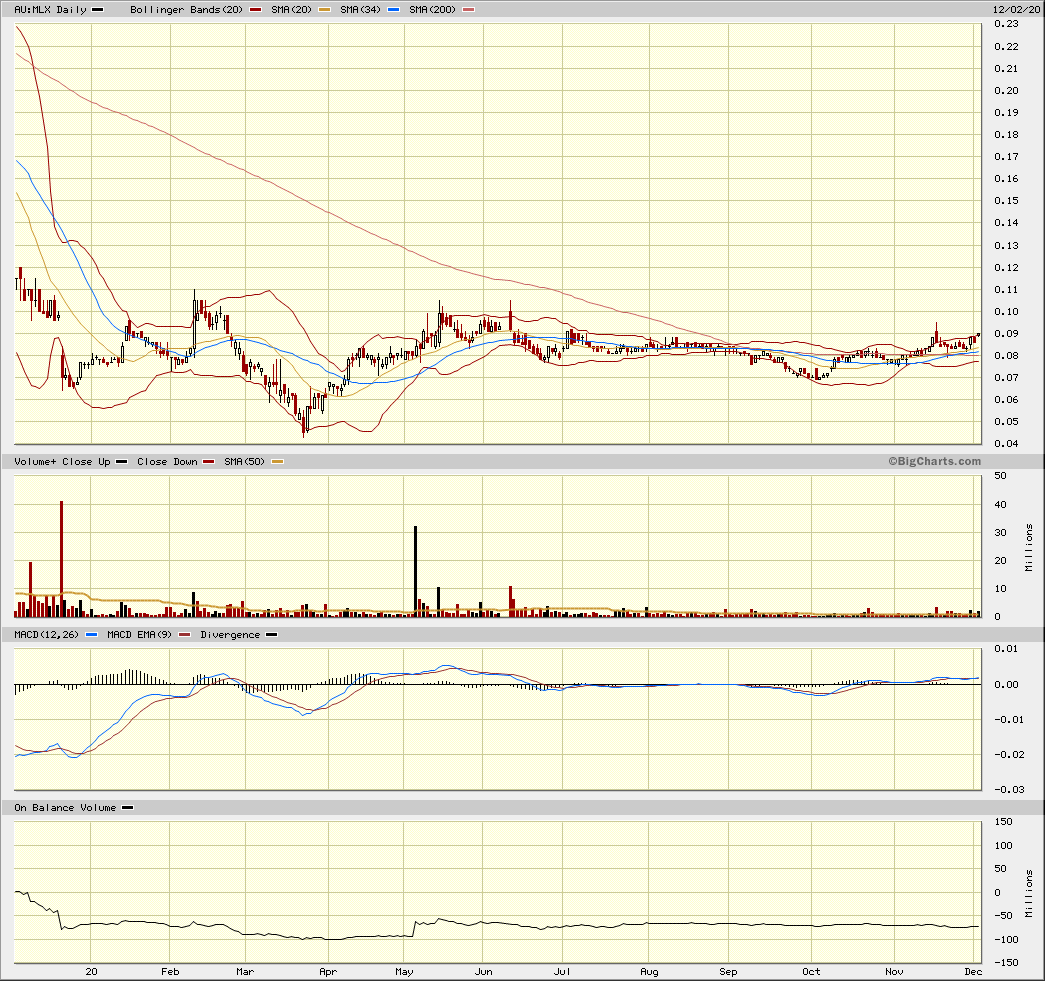Open the ©BigCharts.com credit link
Viewport: 1045px width, 981px height.
[934, 461]
